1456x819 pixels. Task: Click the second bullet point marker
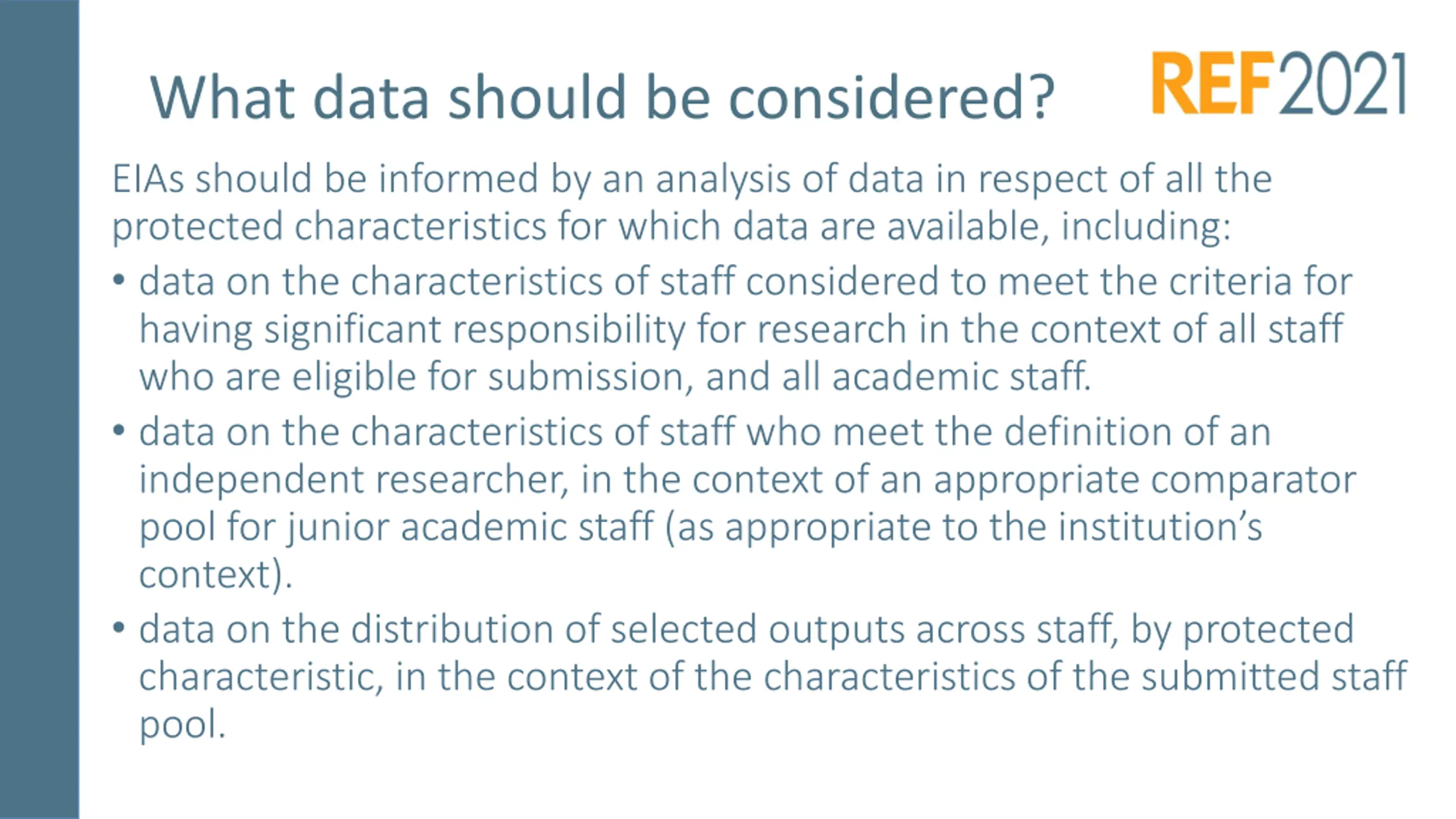tap(118, 430)
